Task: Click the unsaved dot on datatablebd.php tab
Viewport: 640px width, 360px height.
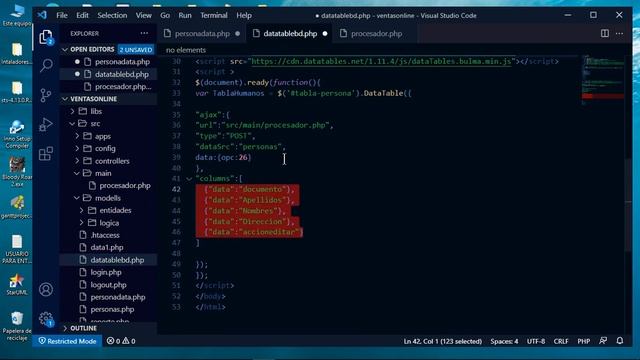Action: (325, 33)
